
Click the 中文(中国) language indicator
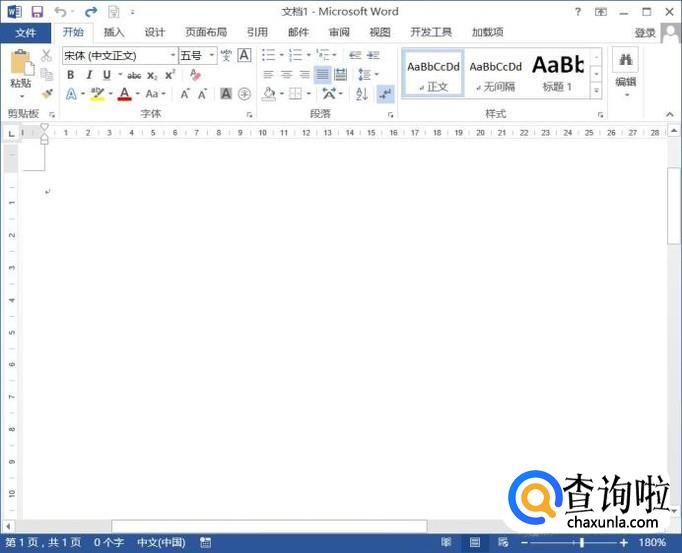coord(161,542)
